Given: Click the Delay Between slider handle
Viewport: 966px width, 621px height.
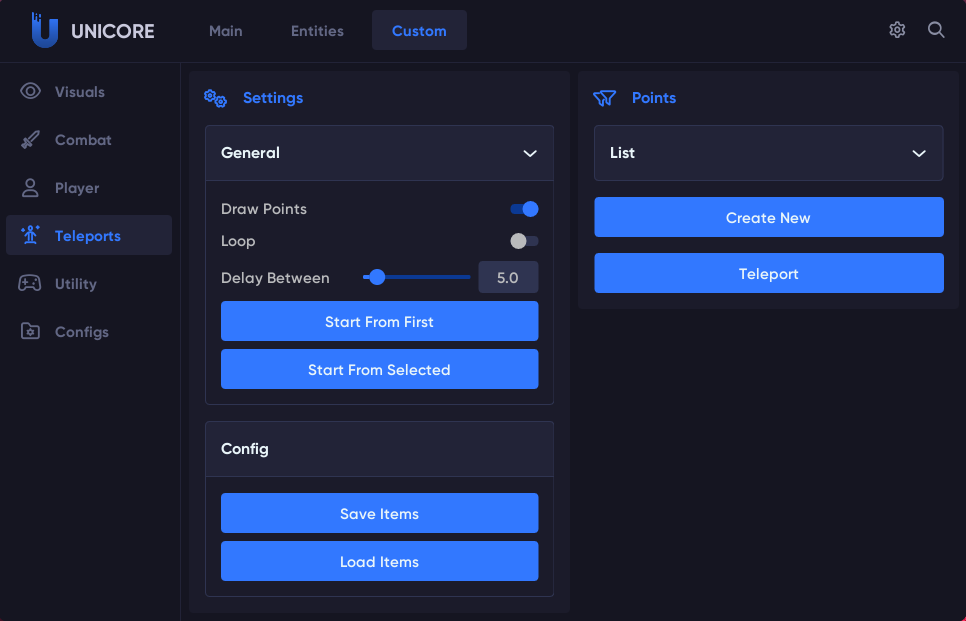Looking at the screenshot, I should (377, 277).
